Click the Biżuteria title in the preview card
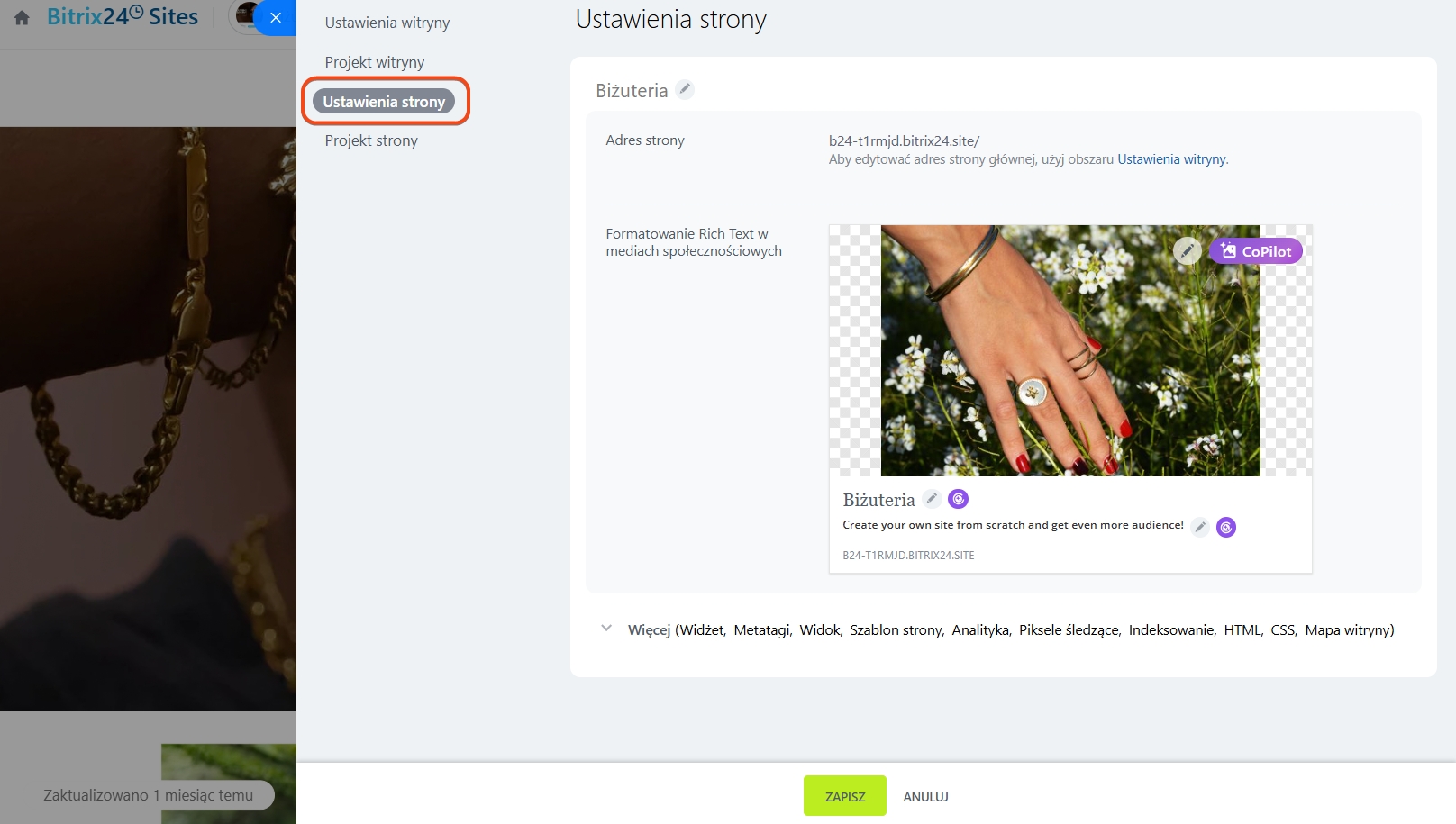The width and height of the screenshot is (1456, 824). coord(878,500)
